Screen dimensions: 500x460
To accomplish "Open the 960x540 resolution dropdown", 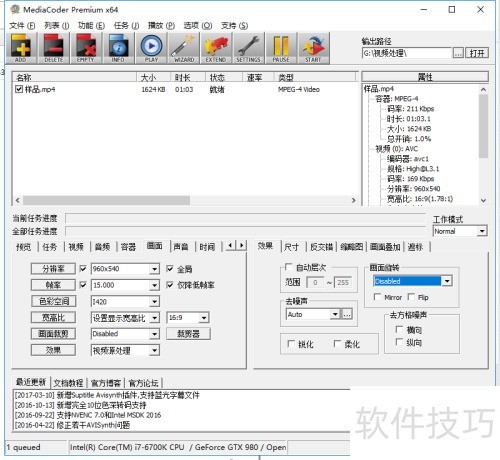I will tap(154, 269).
